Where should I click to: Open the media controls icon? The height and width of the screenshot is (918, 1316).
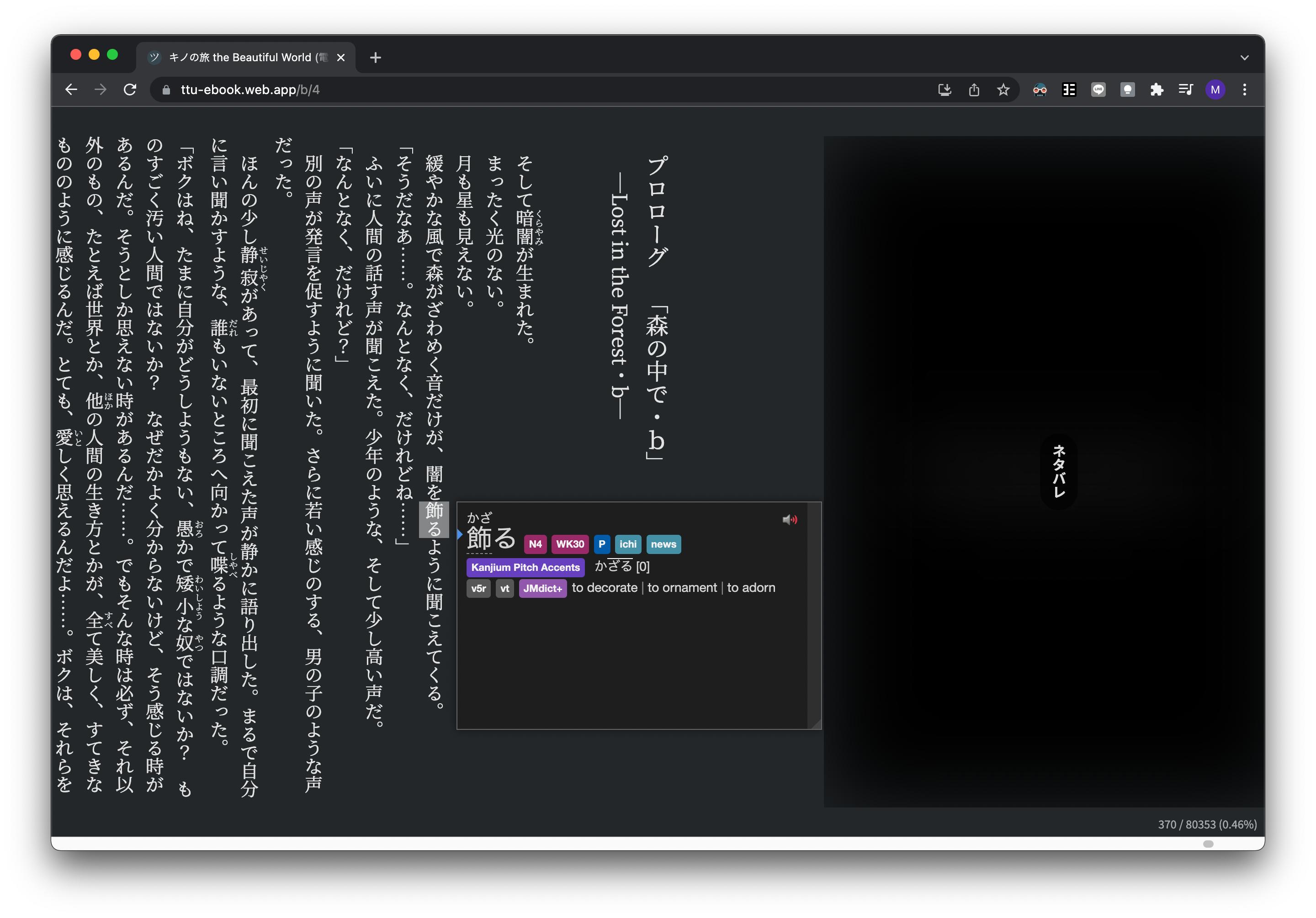(x=1186, y=90)
